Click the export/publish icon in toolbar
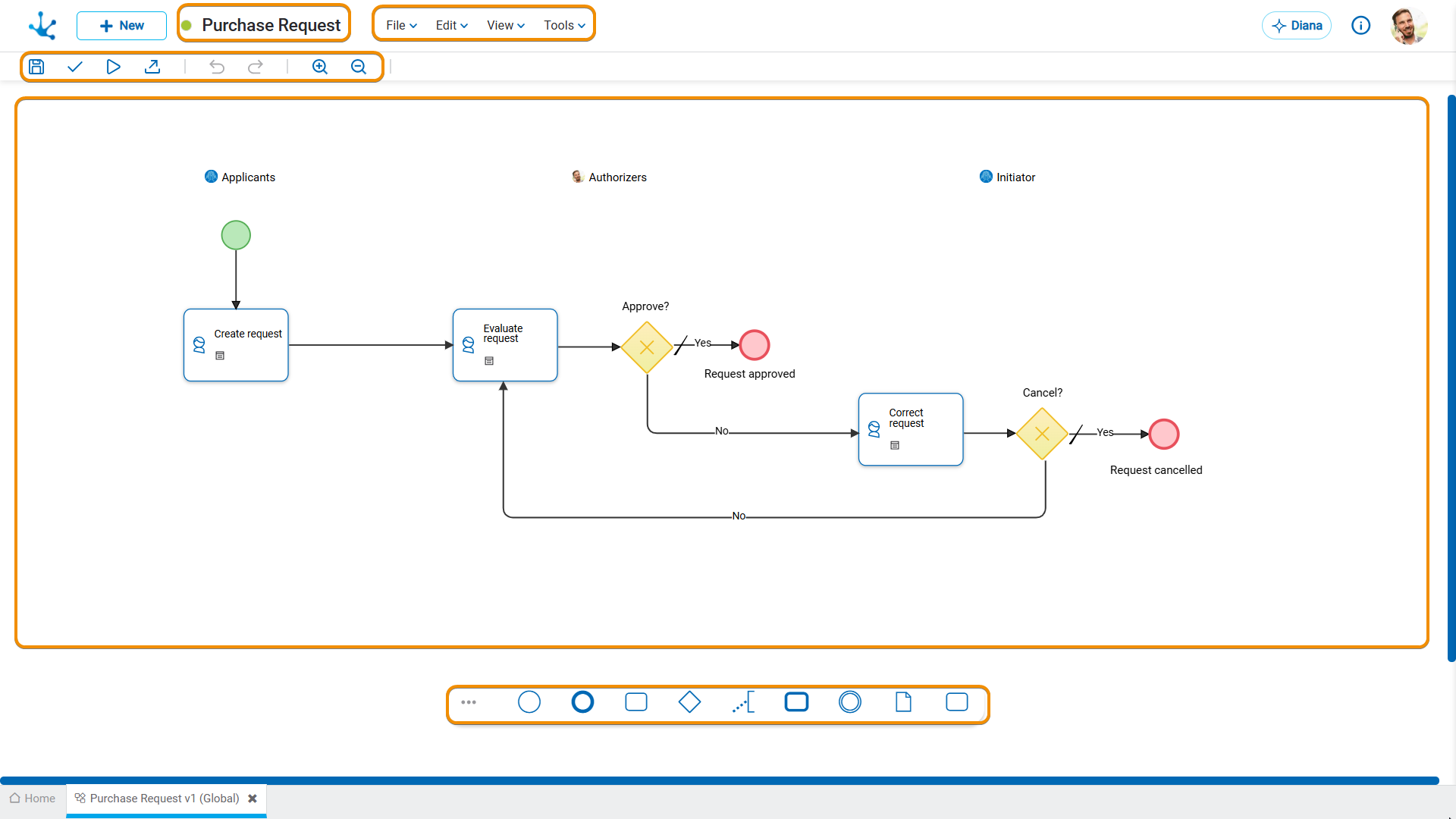This screenshot has width=1456, height=819. 152,67
